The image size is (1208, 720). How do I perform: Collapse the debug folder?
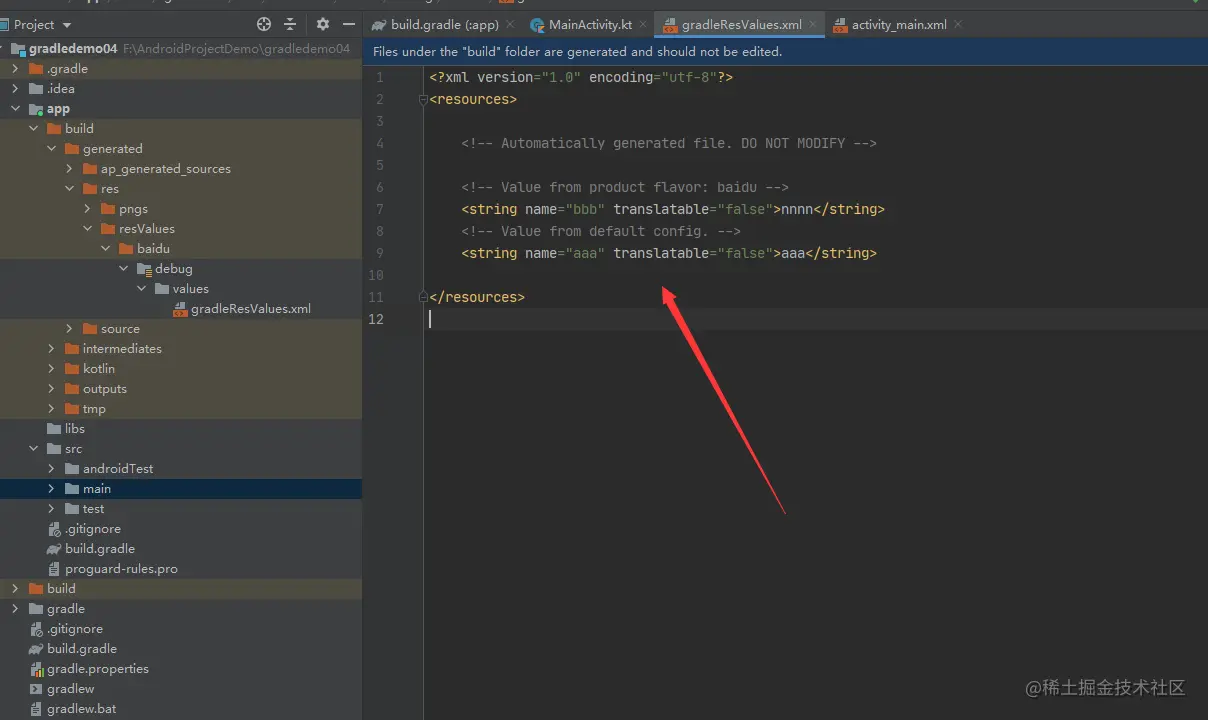(123, 269)
